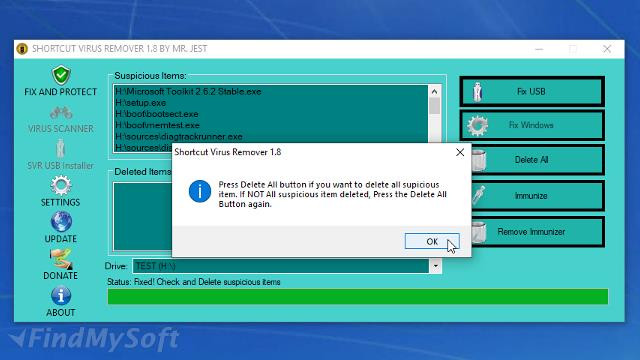
Task: Select the H:\setup.exe list item
Action: (x=140, y=103)
